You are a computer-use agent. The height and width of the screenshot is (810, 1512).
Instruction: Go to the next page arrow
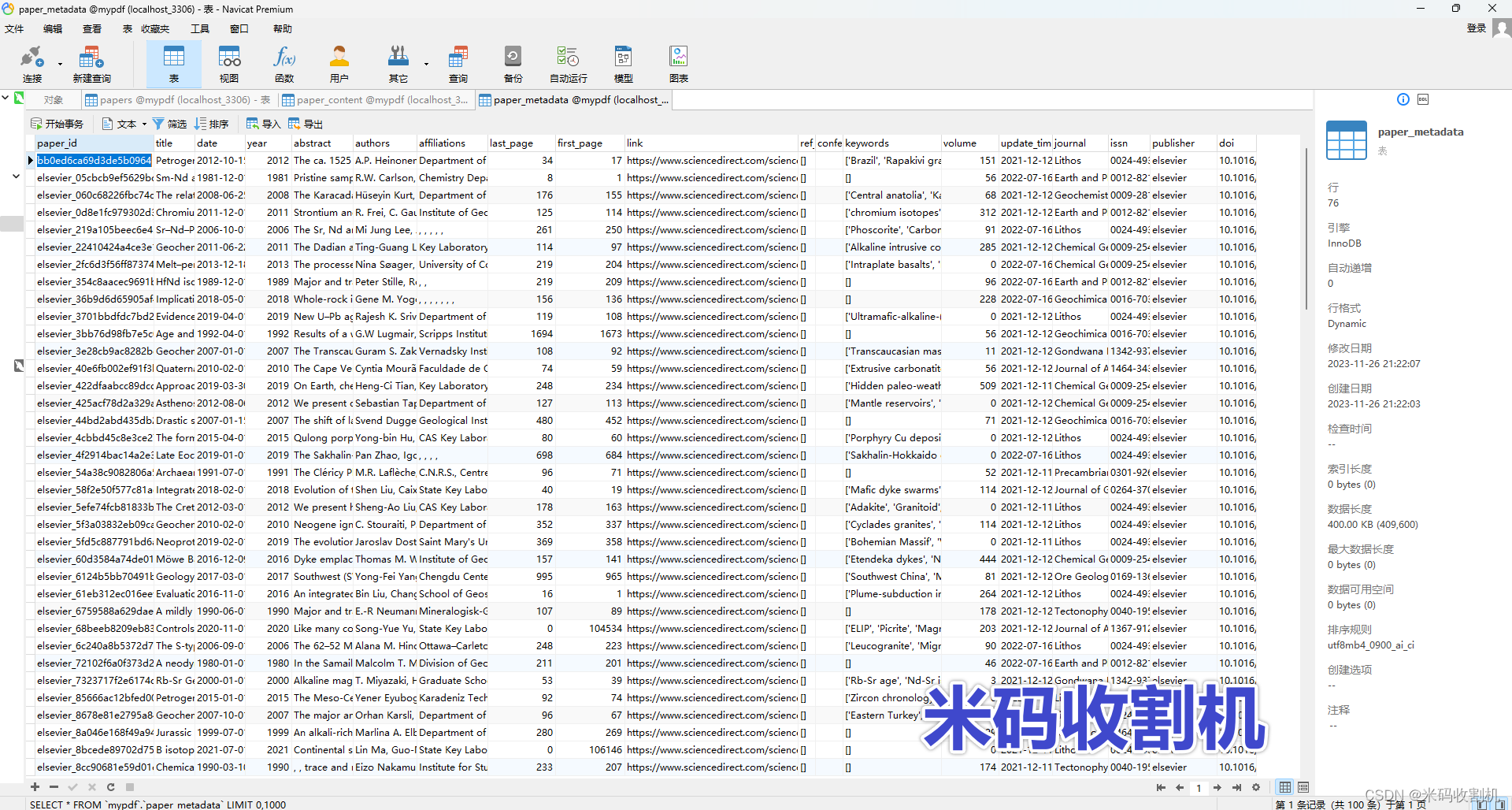tap(1217, 787)
